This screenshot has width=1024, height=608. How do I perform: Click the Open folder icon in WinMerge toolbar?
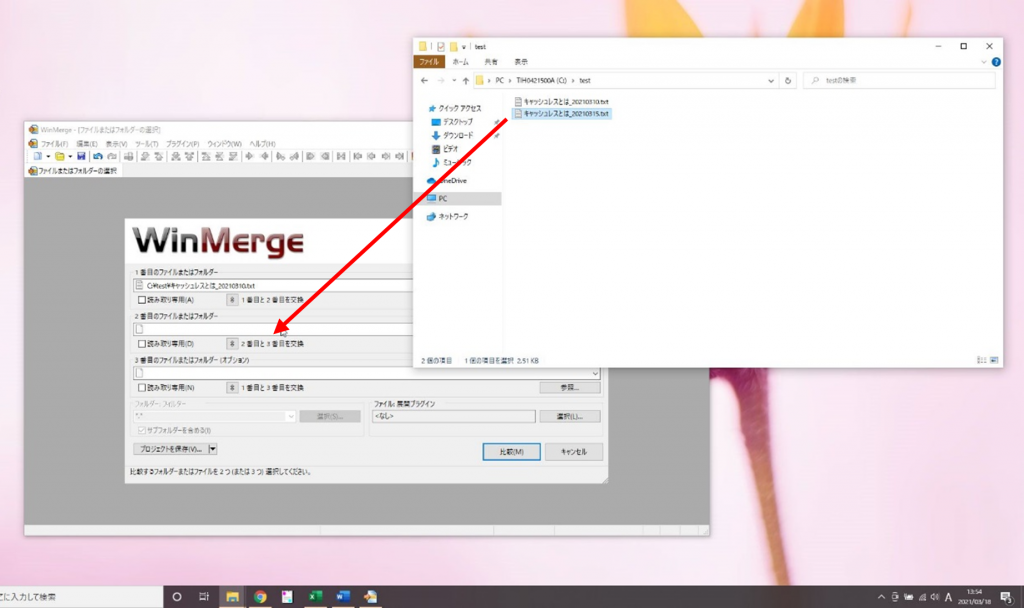point(59,156)
